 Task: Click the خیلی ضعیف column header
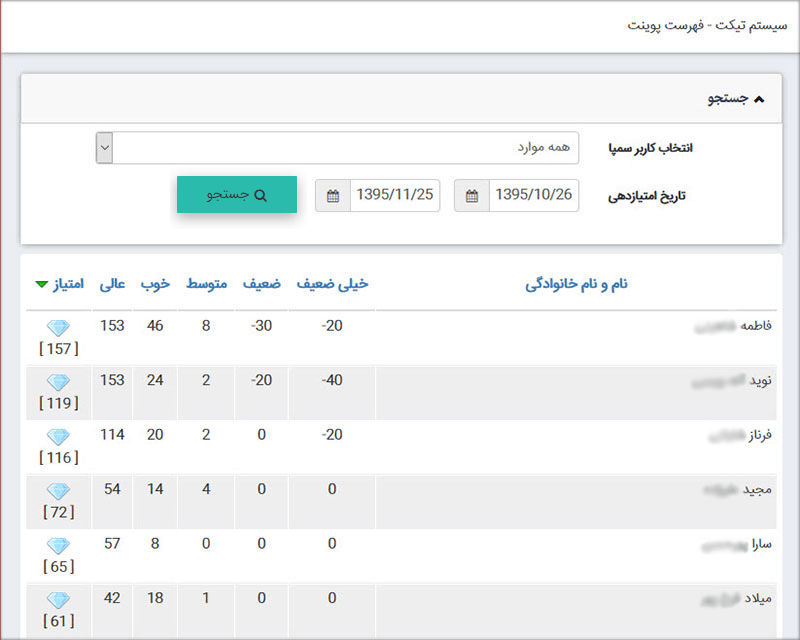point(334,284)
